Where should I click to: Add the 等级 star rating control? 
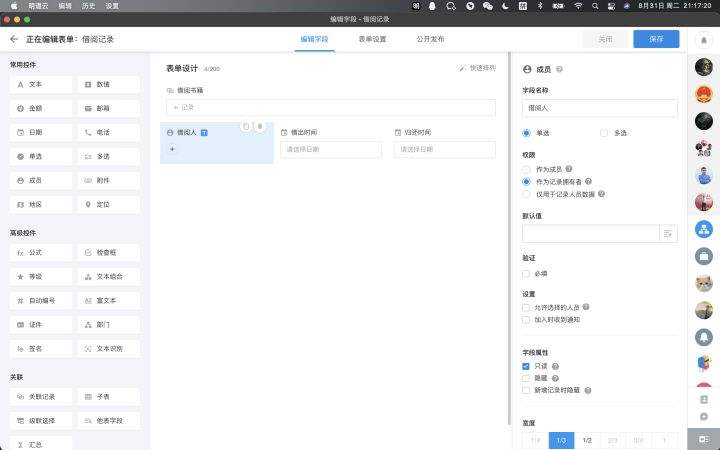point(41,276)
